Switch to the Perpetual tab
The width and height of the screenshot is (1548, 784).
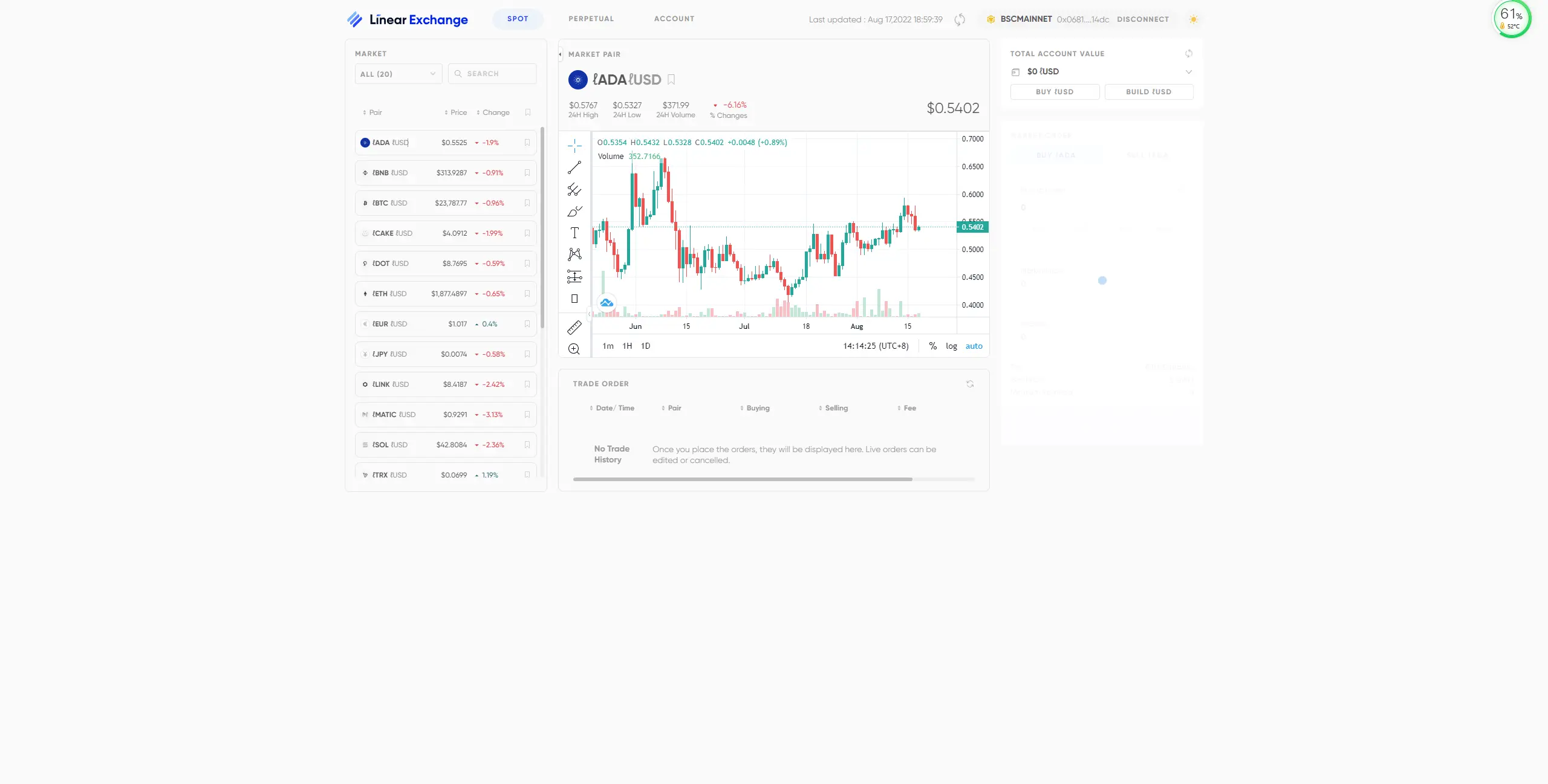591,19
